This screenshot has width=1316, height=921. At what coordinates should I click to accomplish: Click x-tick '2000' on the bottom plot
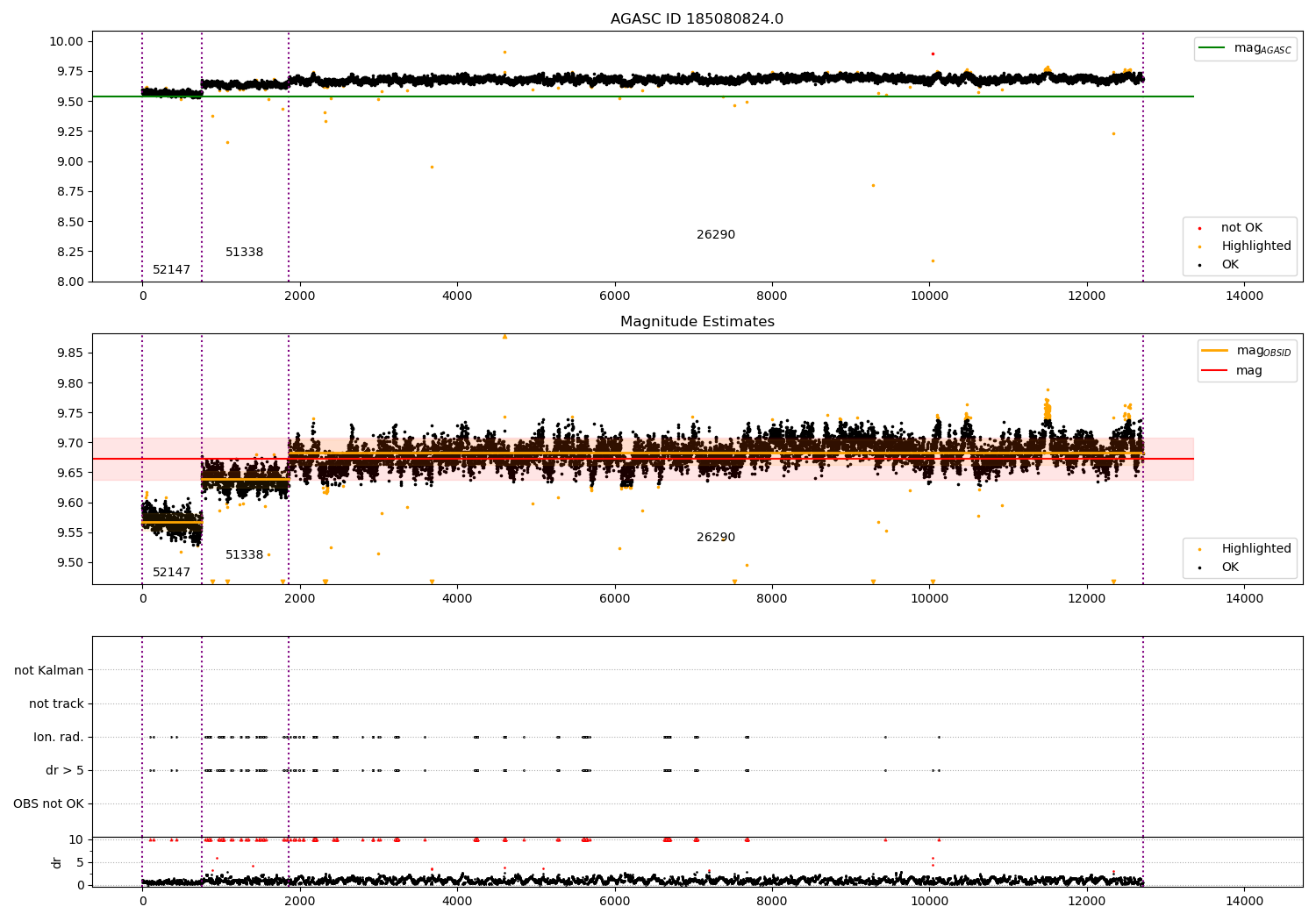click(x=300, y=901)
